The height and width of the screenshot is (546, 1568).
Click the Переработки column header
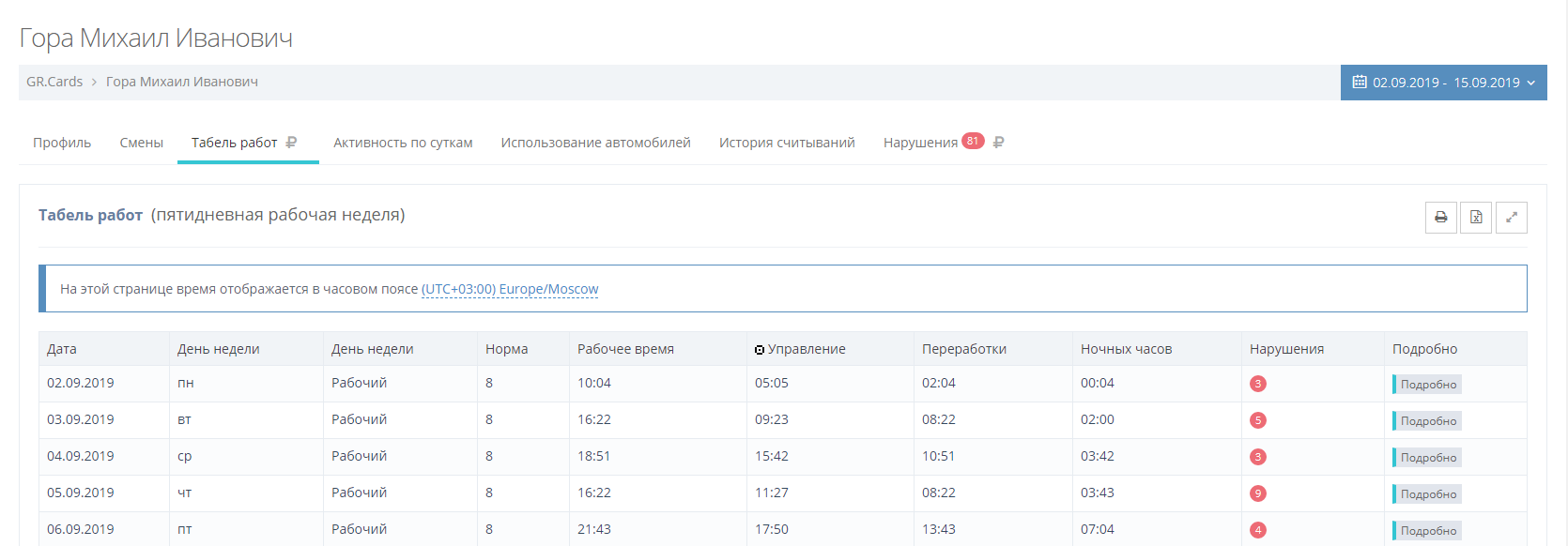[x=963, y=349]
